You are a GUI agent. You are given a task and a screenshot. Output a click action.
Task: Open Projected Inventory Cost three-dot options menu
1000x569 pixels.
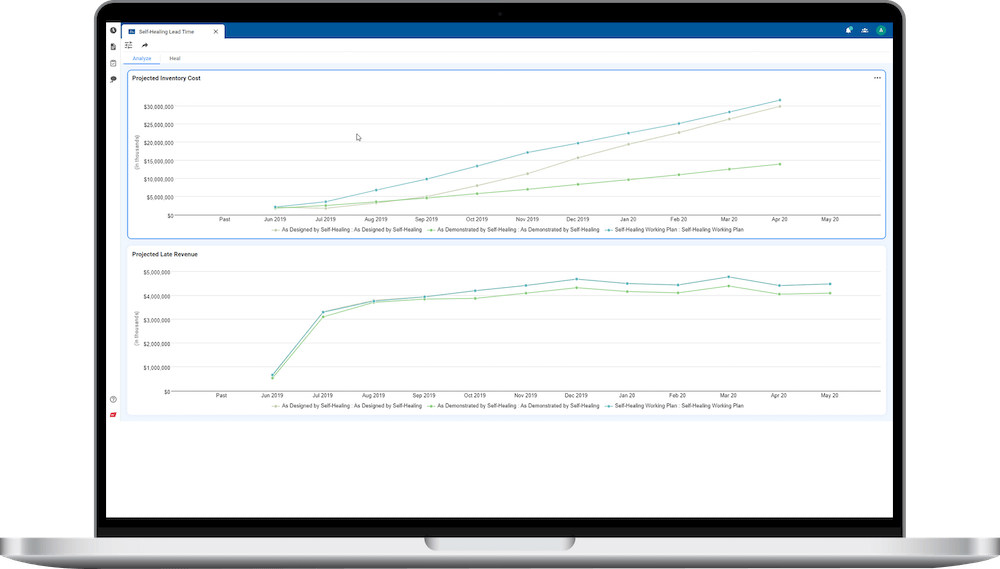pyautogui.click(x=877, y=78)
